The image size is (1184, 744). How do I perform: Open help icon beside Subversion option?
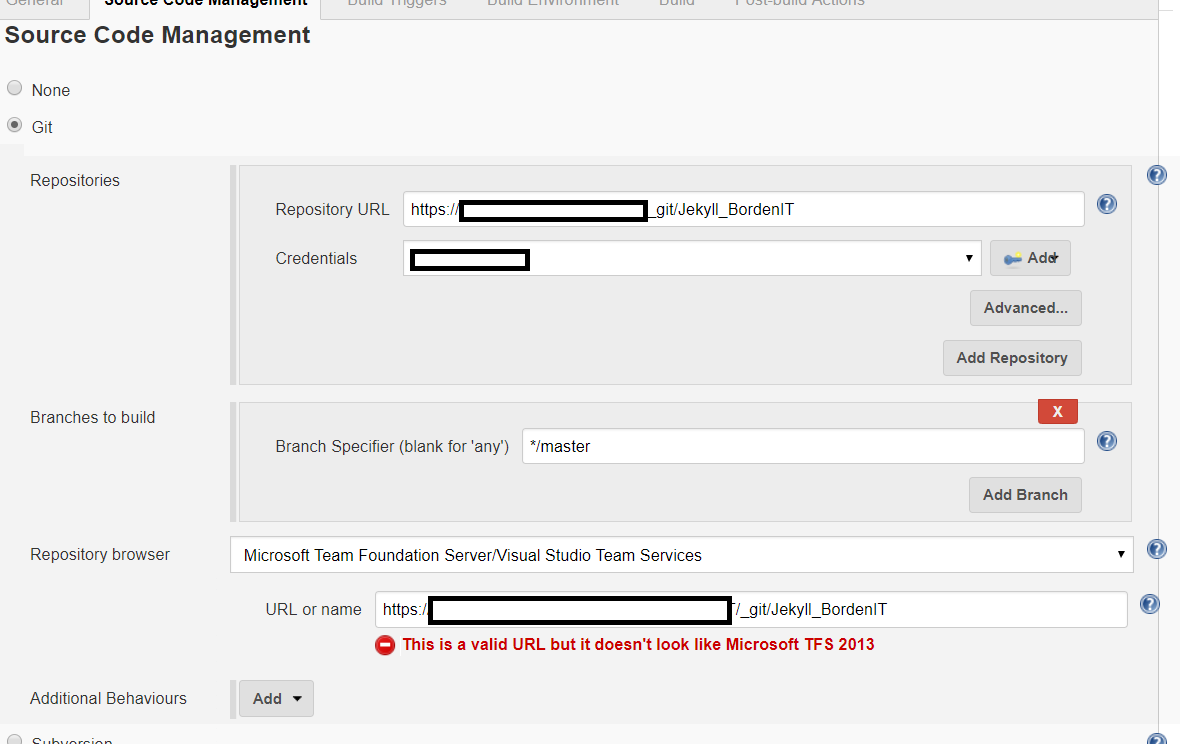1156,739
